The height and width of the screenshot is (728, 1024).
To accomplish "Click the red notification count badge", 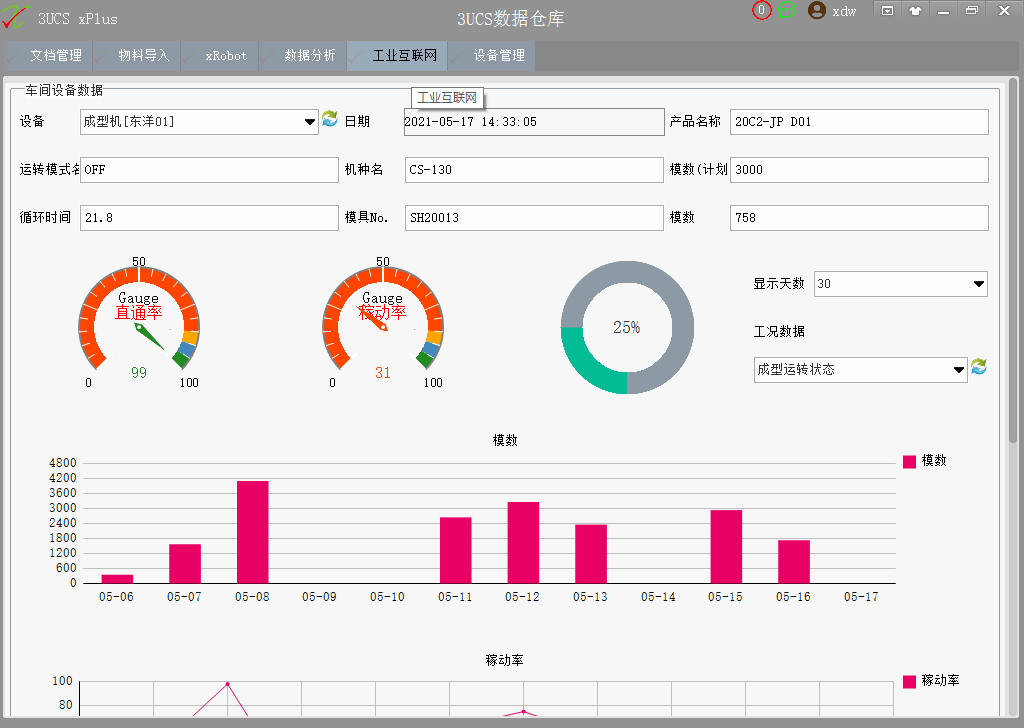I will pyautogui.click(x=762, y=10).
